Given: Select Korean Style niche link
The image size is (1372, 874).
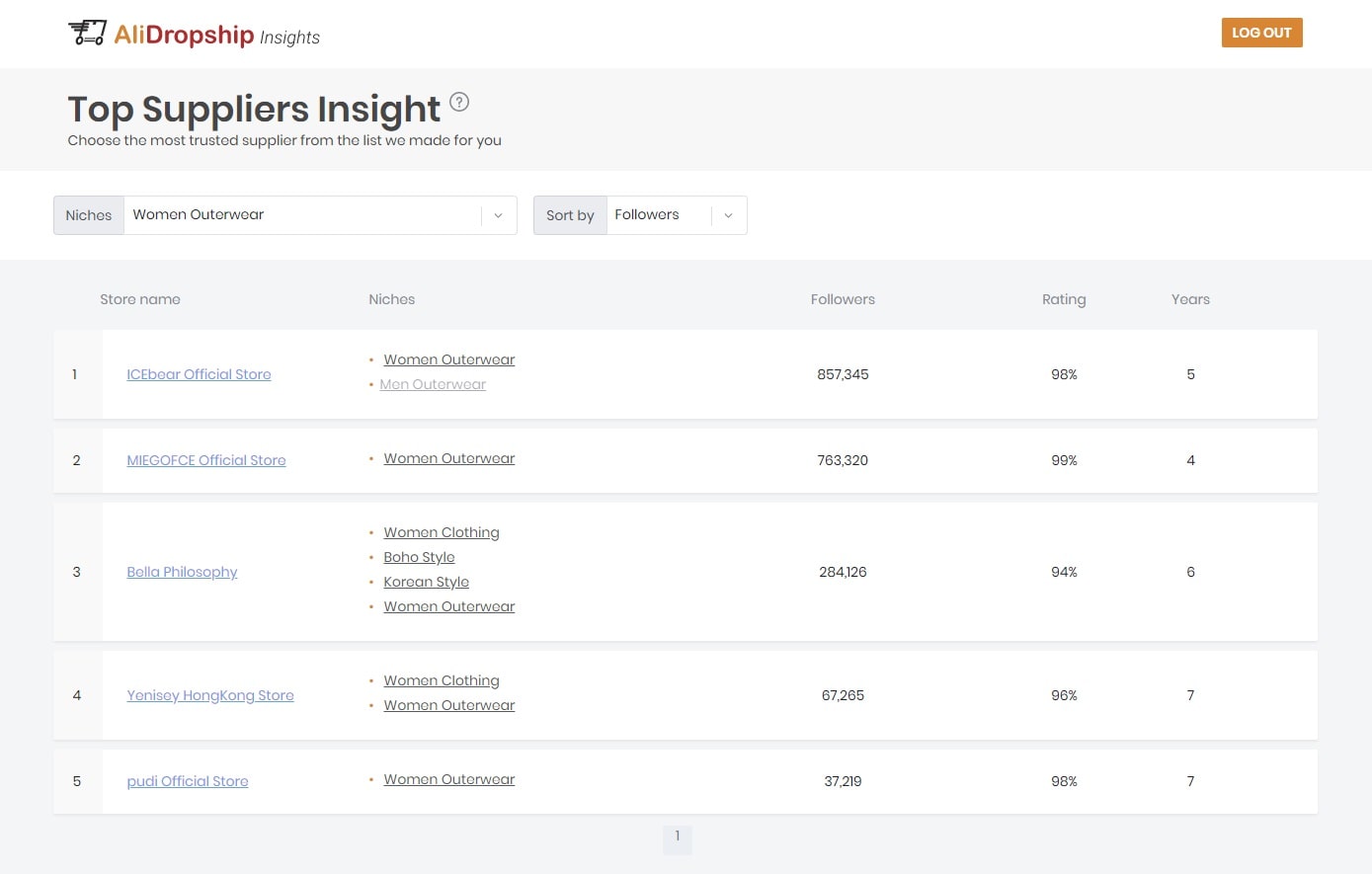Looking at the screenshot, I should click(426, 582).
